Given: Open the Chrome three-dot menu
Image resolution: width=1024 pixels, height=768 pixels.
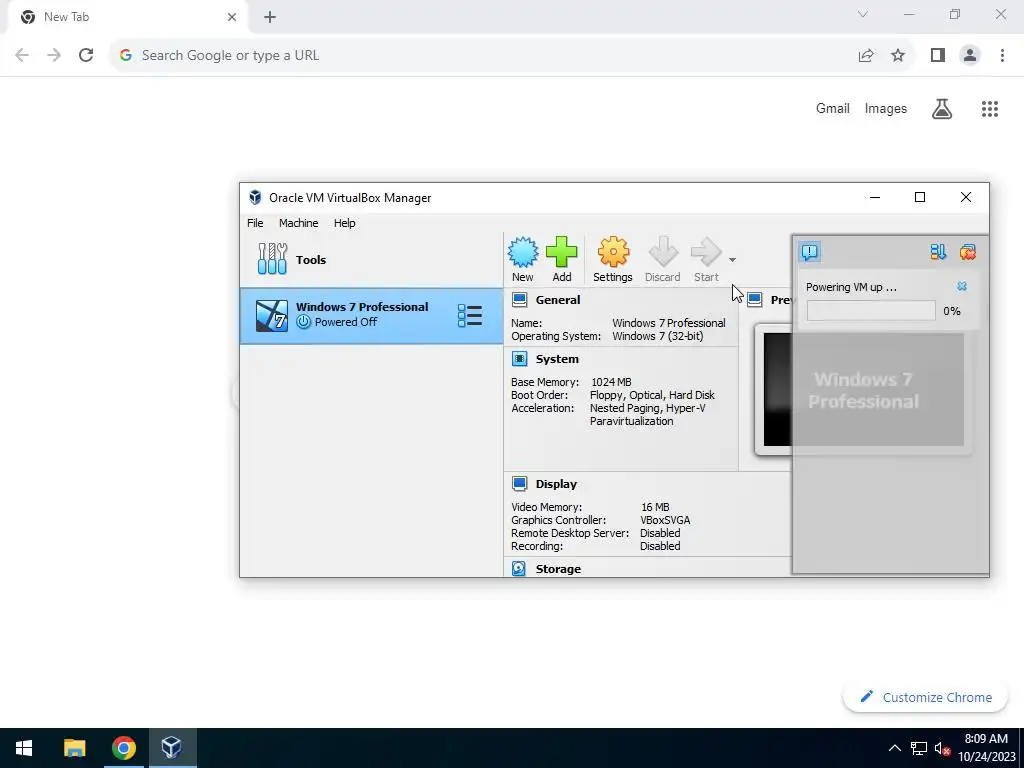Looking at the screenshot, I should tap(1002, 56).
